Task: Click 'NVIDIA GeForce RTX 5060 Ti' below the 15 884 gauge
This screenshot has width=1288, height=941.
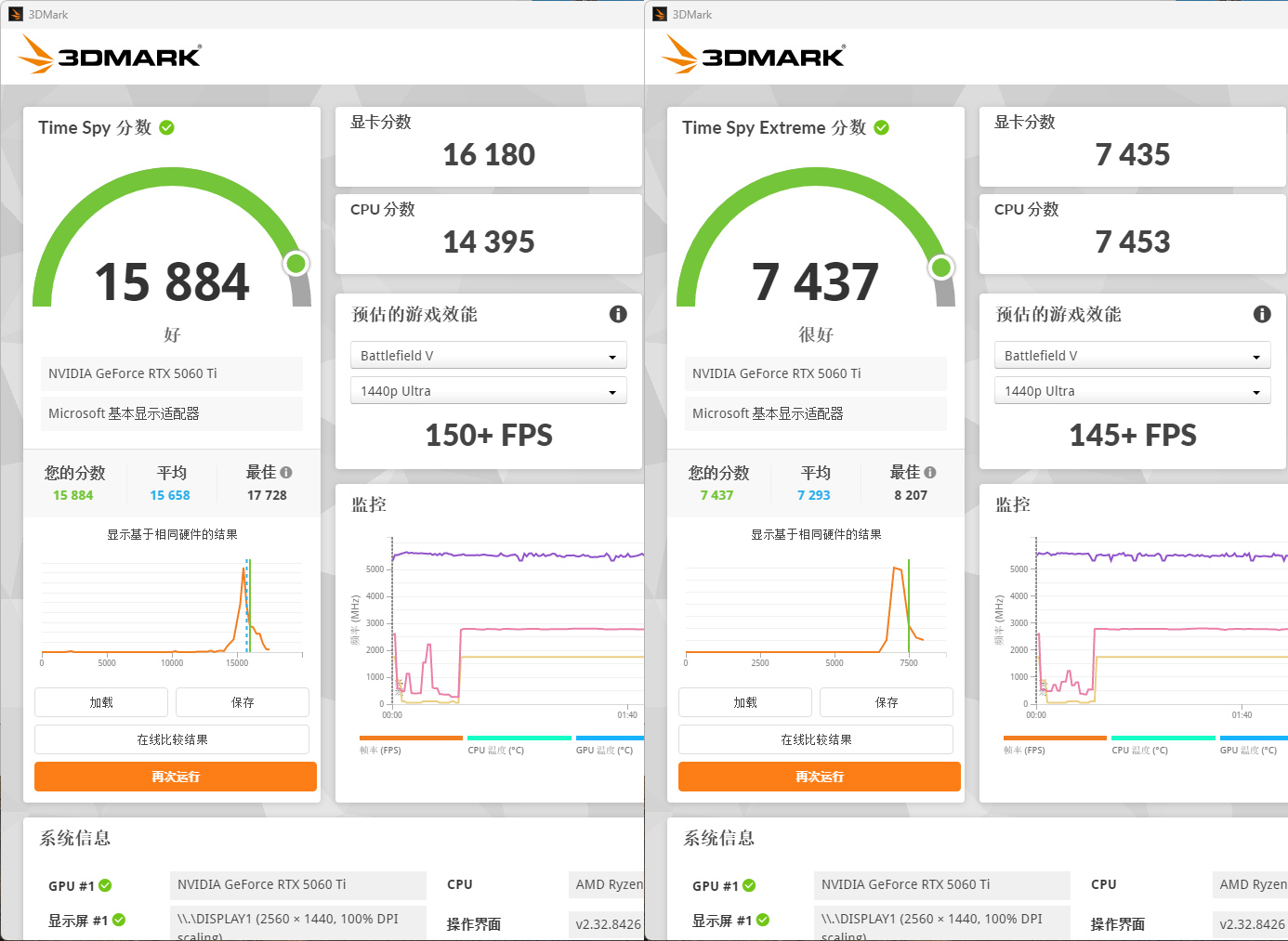Action: 172,373
